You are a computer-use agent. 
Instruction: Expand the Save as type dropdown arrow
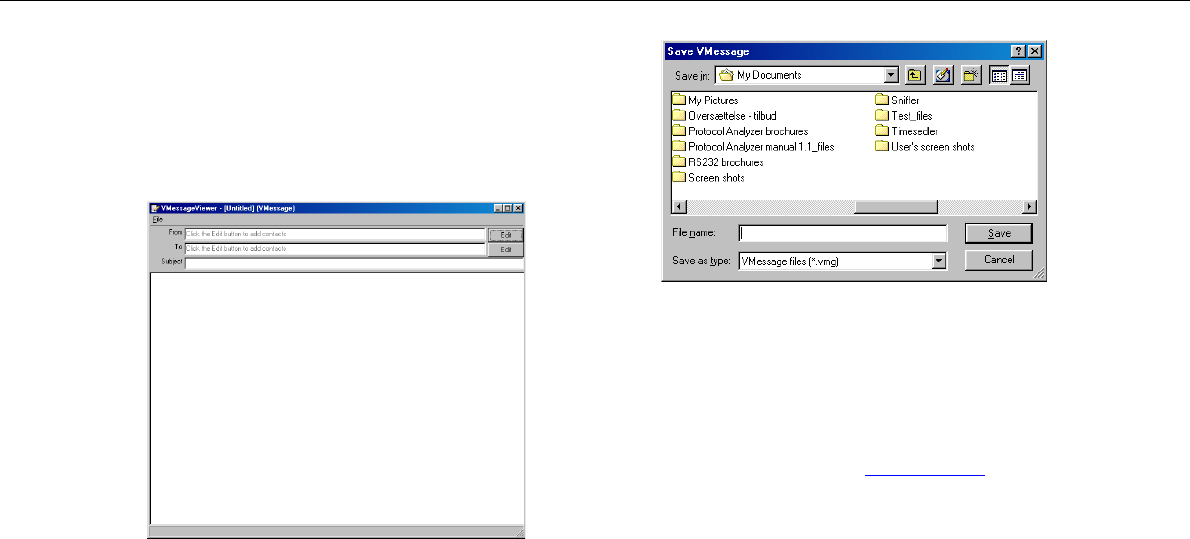[x=940, y=261]
